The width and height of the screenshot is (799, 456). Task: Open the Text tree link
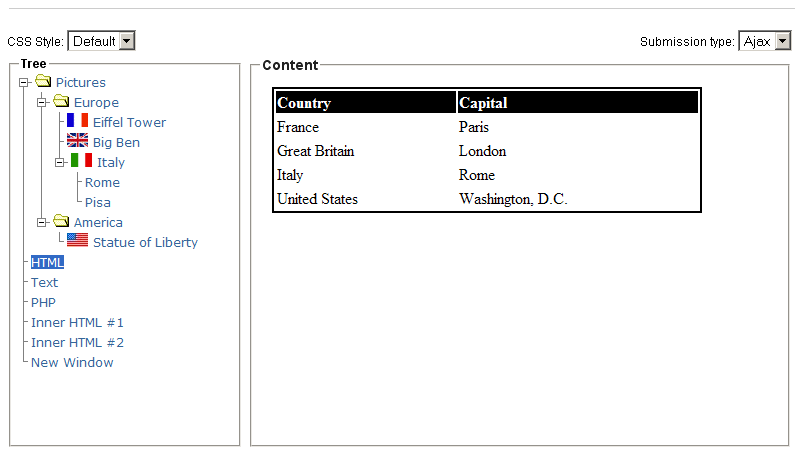tap(44, 282)
